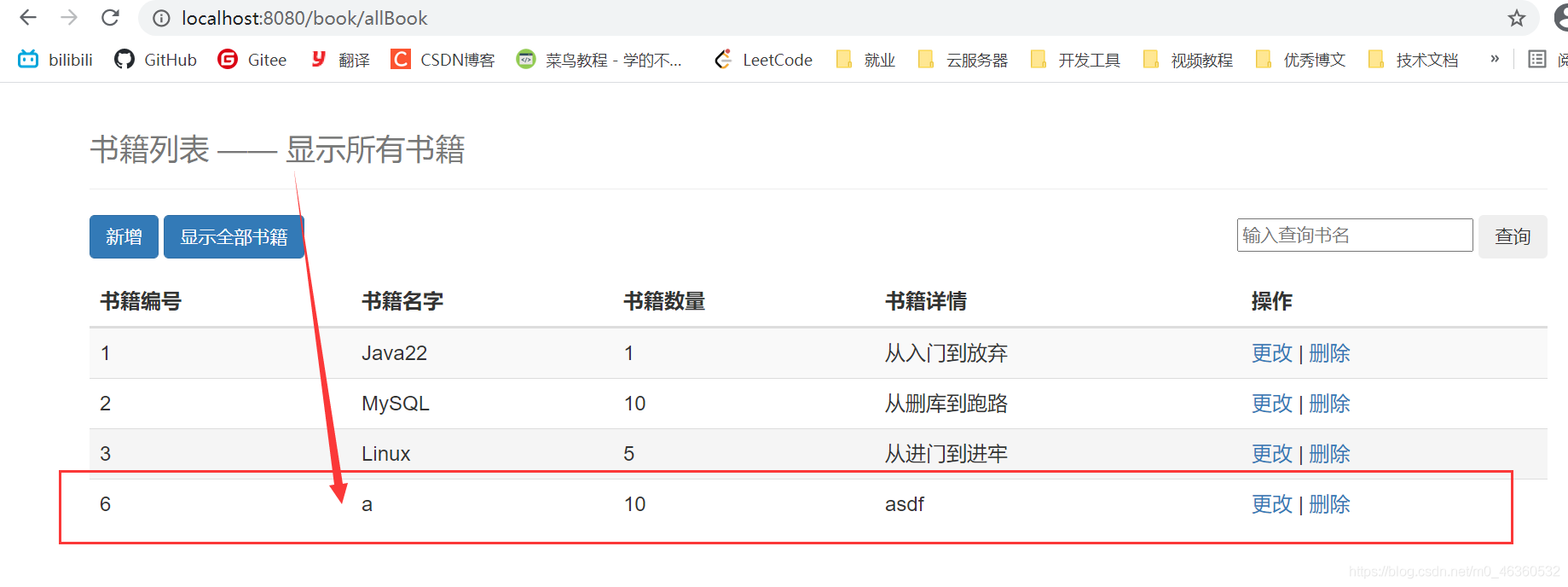The height and width of the screenshot is (587, 1568).
Task: Expand the bookmarks overflow chevron
Action: (x=1495, y=59)
